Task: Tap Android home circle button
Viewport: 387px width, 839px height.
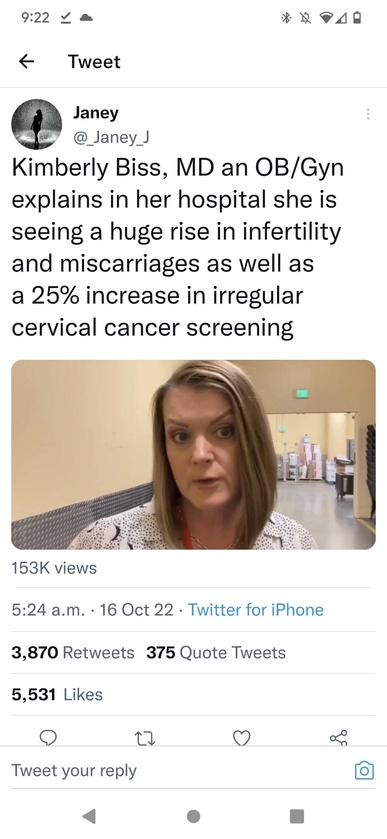Action: tap(193, 815)
